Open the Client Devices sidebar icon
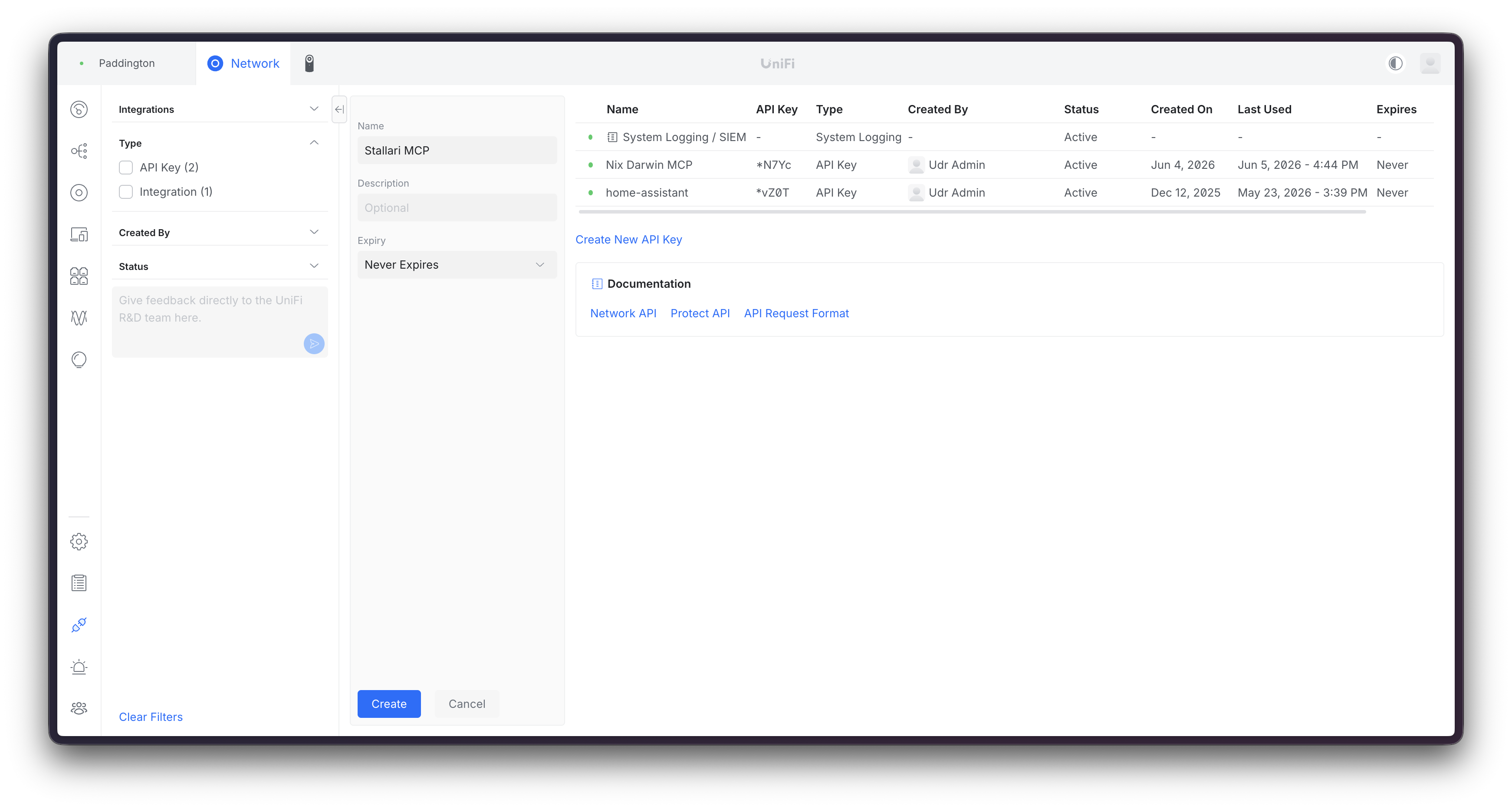The image size is (1512, 809). pos(79,234)
